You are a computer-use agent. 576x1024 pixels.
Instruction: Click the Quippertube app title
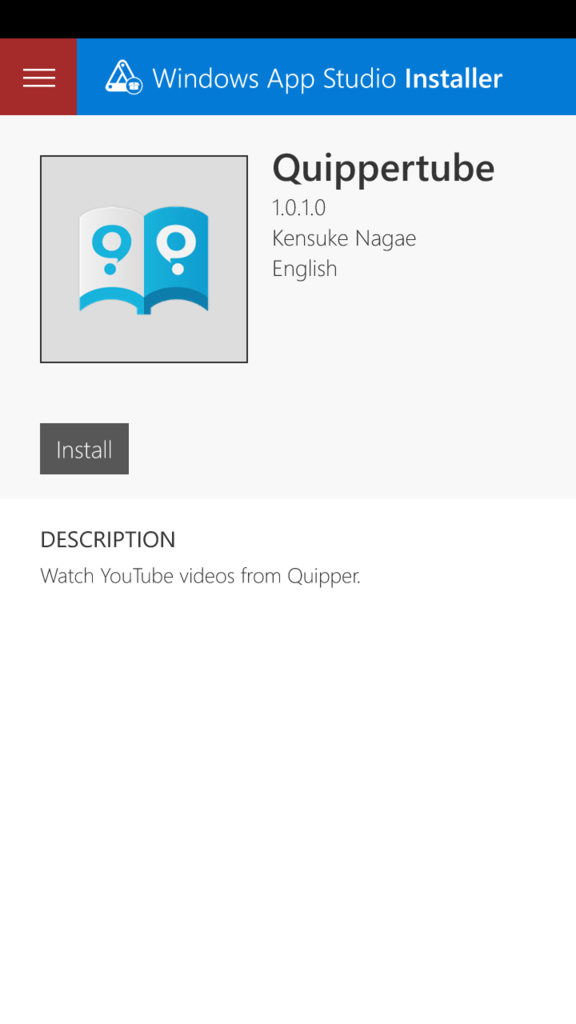pos(383,168)
